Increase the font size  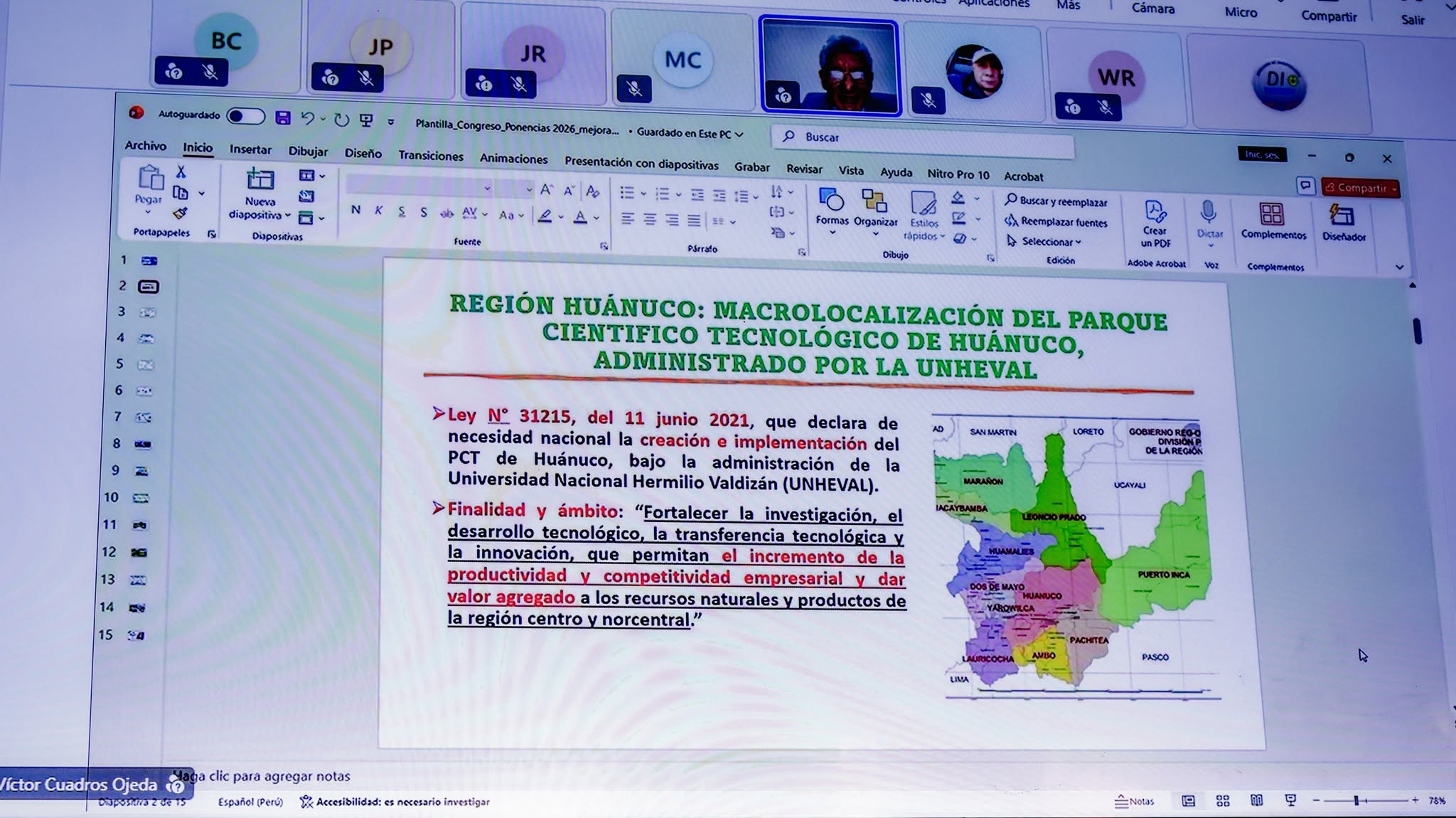[x=546, y=190]
